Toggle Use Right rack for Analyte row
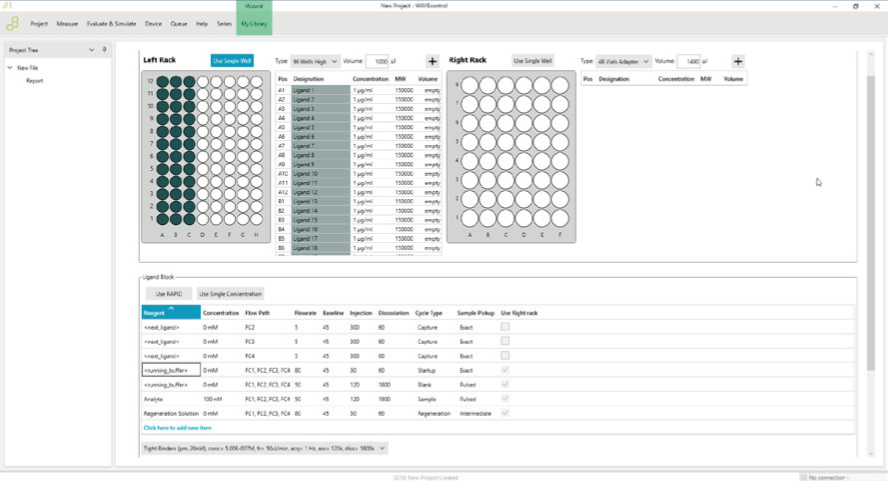This screenshot has width=888, height=481. [x=505, y=399]
